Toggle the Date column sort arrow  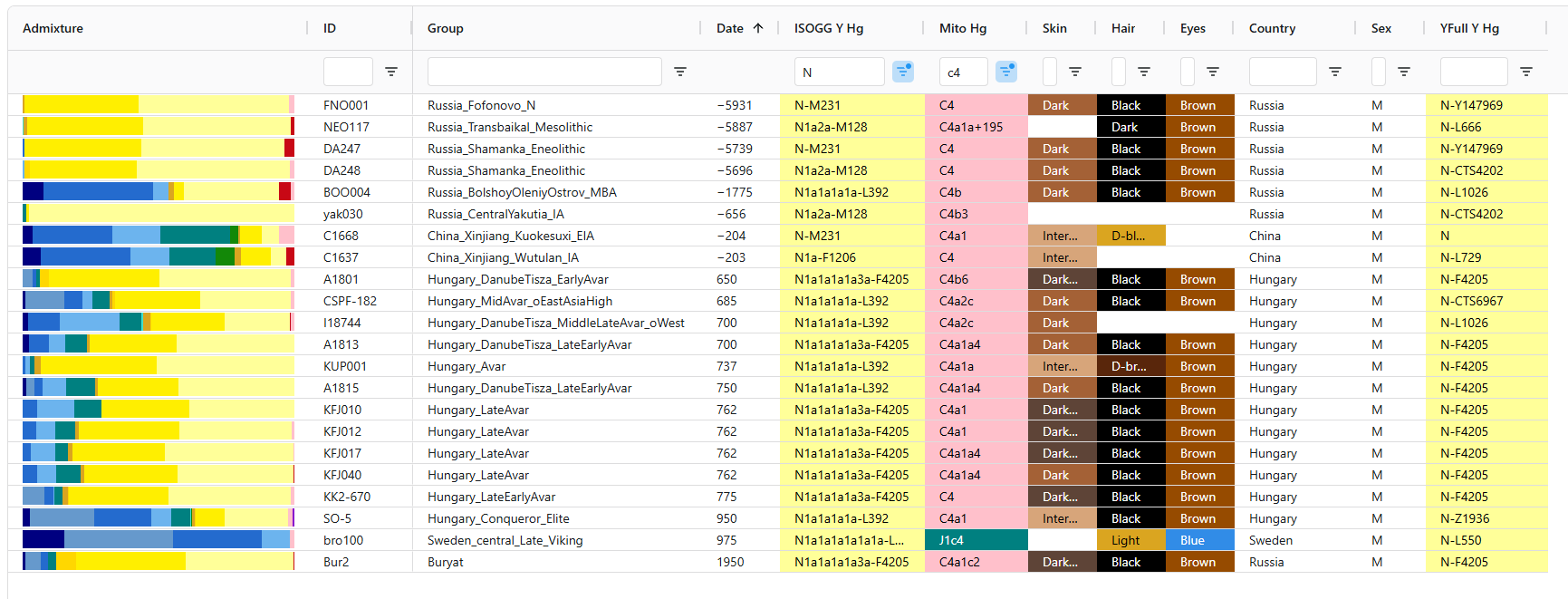(758, 28)
